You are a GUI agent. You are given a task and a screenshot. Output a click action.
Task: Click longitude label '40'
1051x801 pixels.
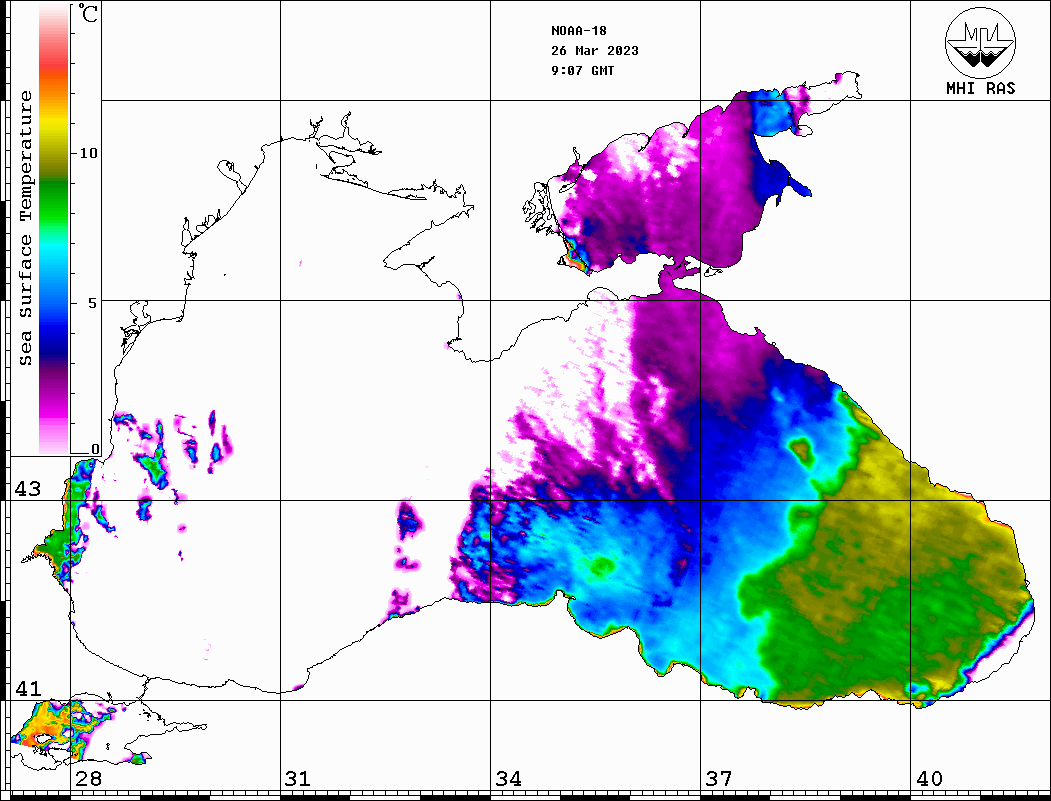[929, 779]
